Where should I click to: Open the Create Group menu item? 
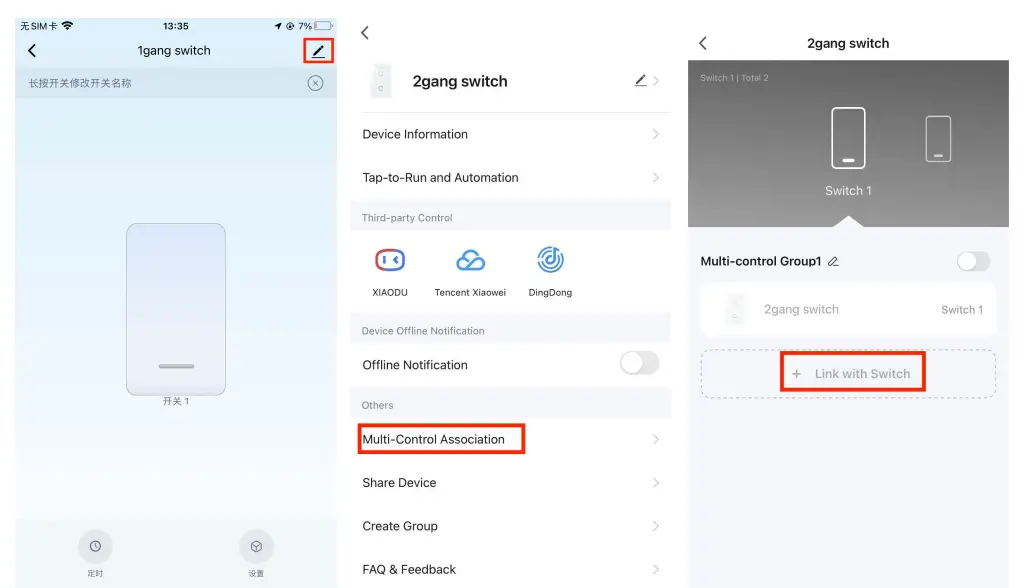pyautogui.click(x=510, y=526)
